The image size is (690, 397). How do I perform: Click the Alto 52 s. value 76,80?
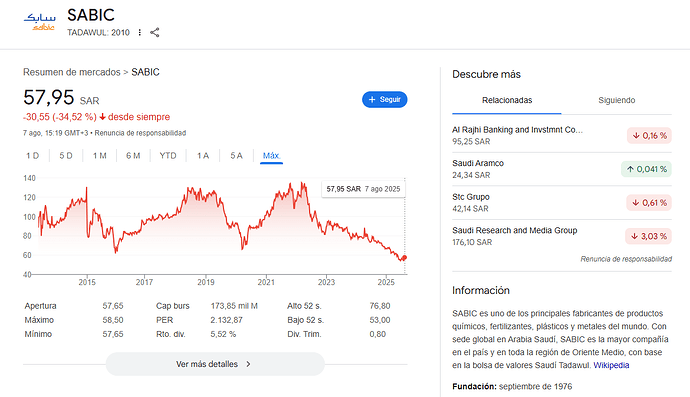(380, 306)
